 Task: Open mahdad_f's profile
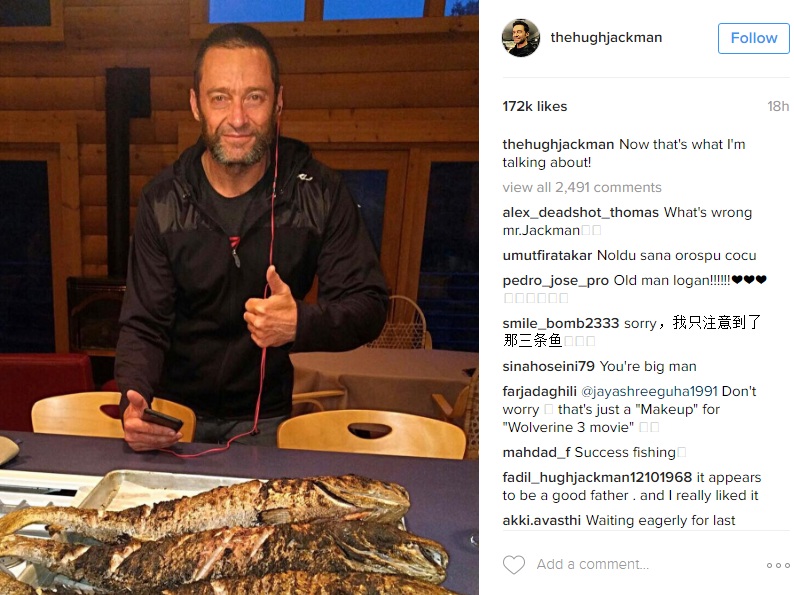tap(536, 452)
